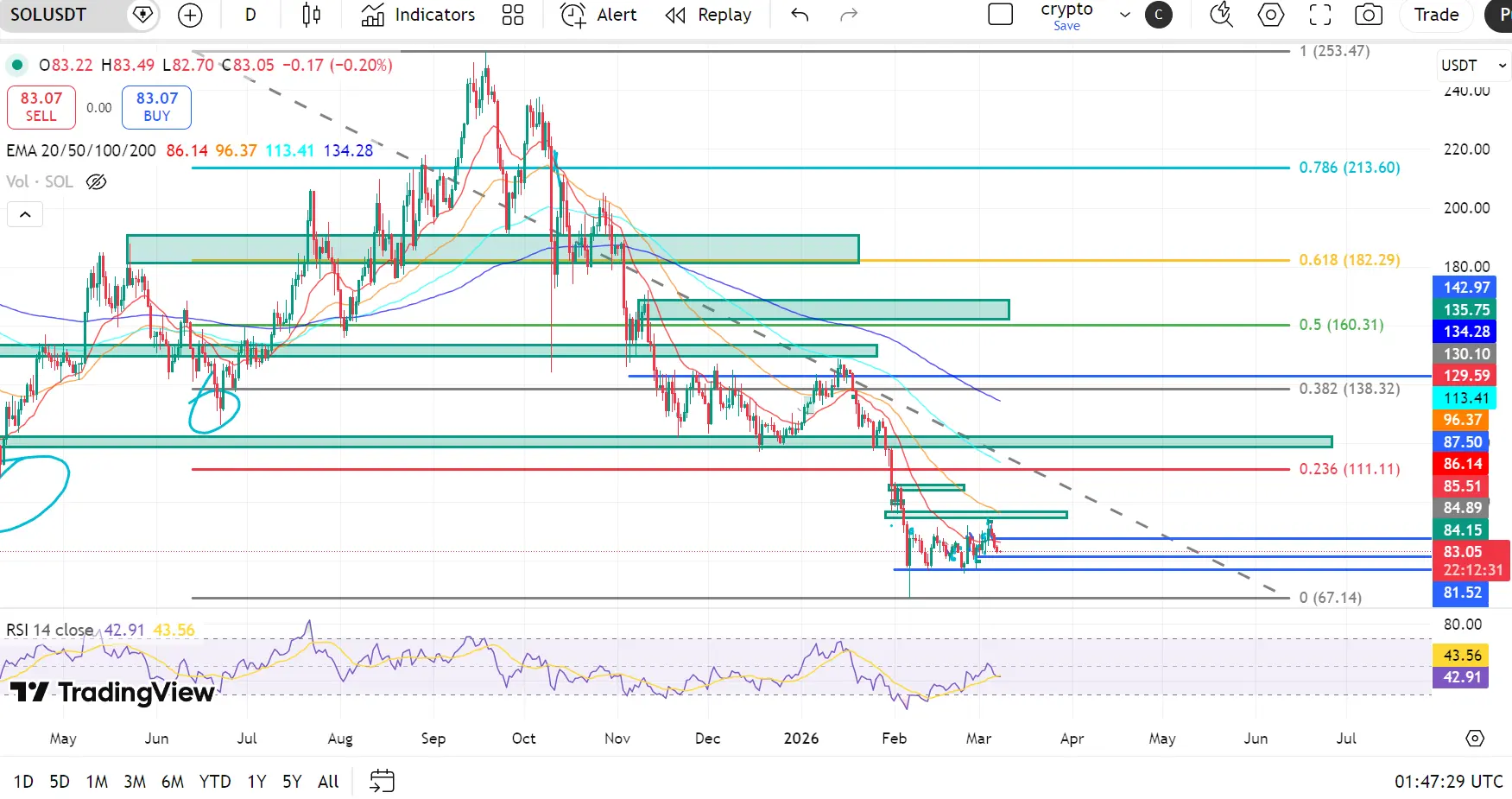This screenshot has width=1512, height=799.
Task: Select the 5D time range
Action: 60,782
